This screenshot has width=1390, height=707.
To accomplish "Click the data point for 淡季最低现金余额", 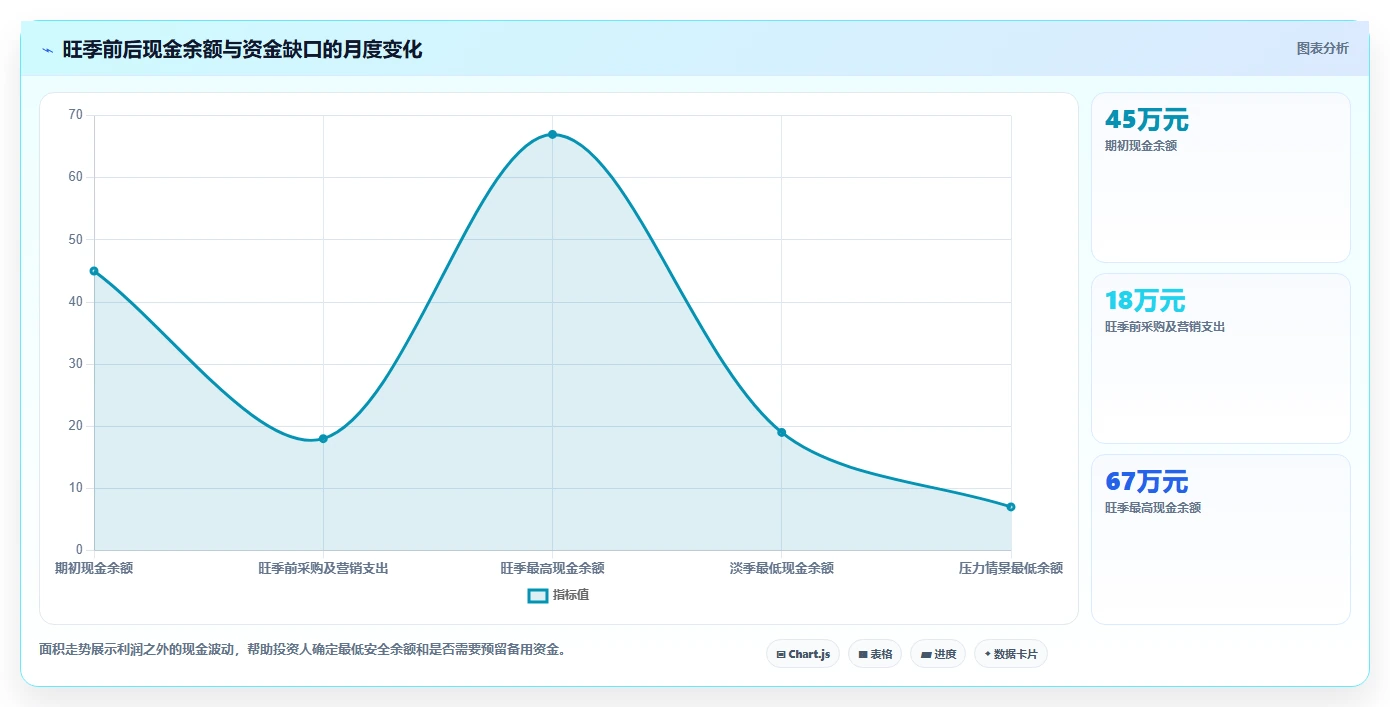I will [x=781, y=432].
